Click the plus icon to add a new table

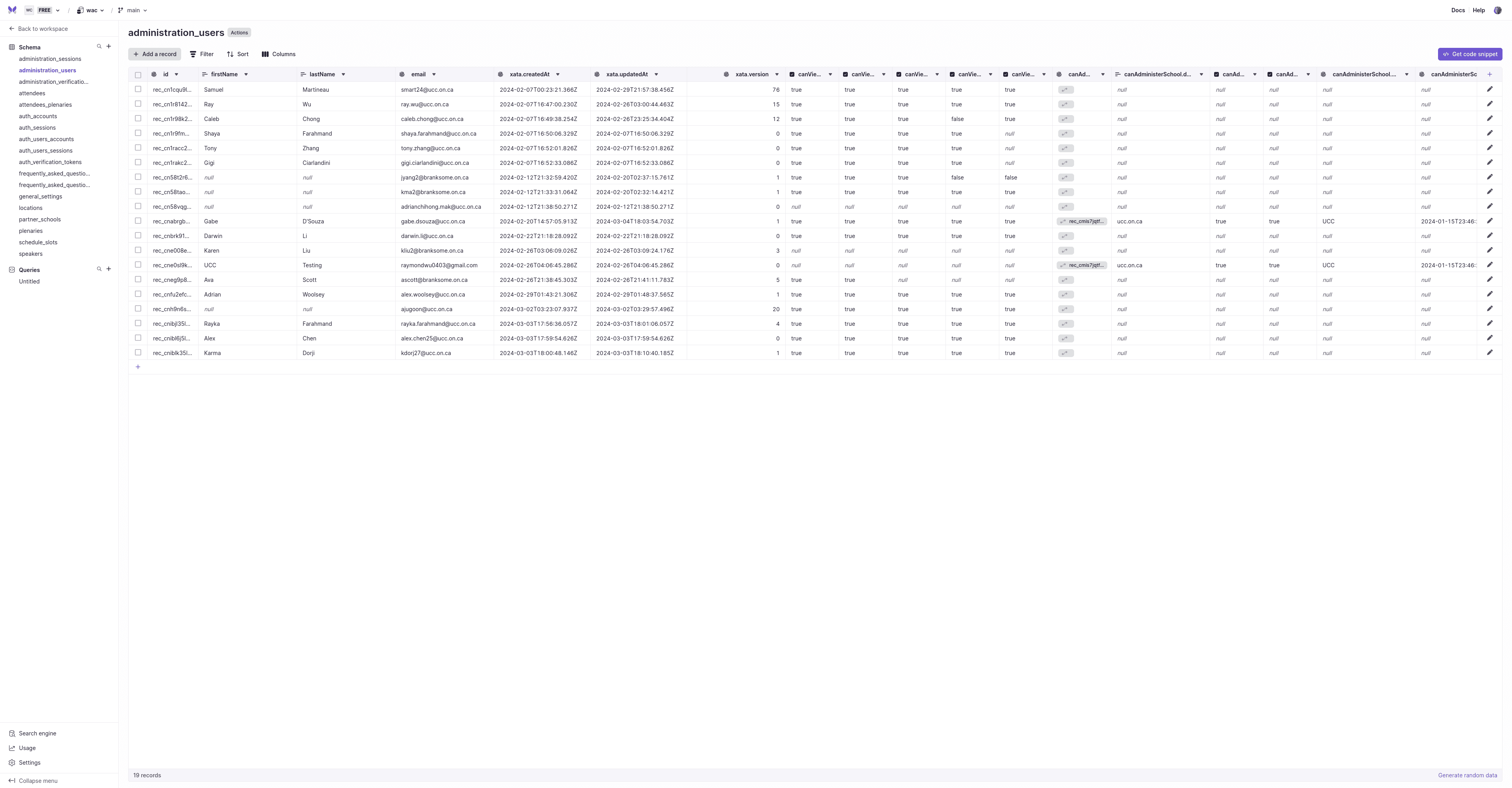(x=109, y=46)
